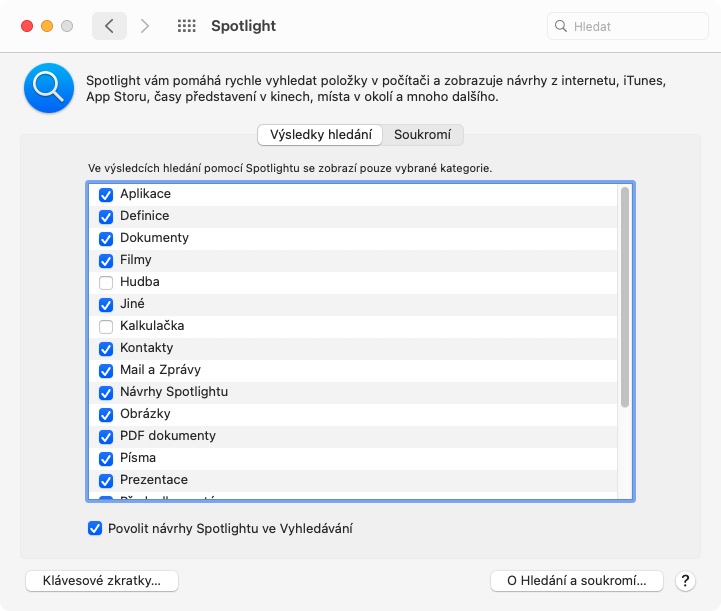Show all preferences grid icon

click(x=186, y=26)
